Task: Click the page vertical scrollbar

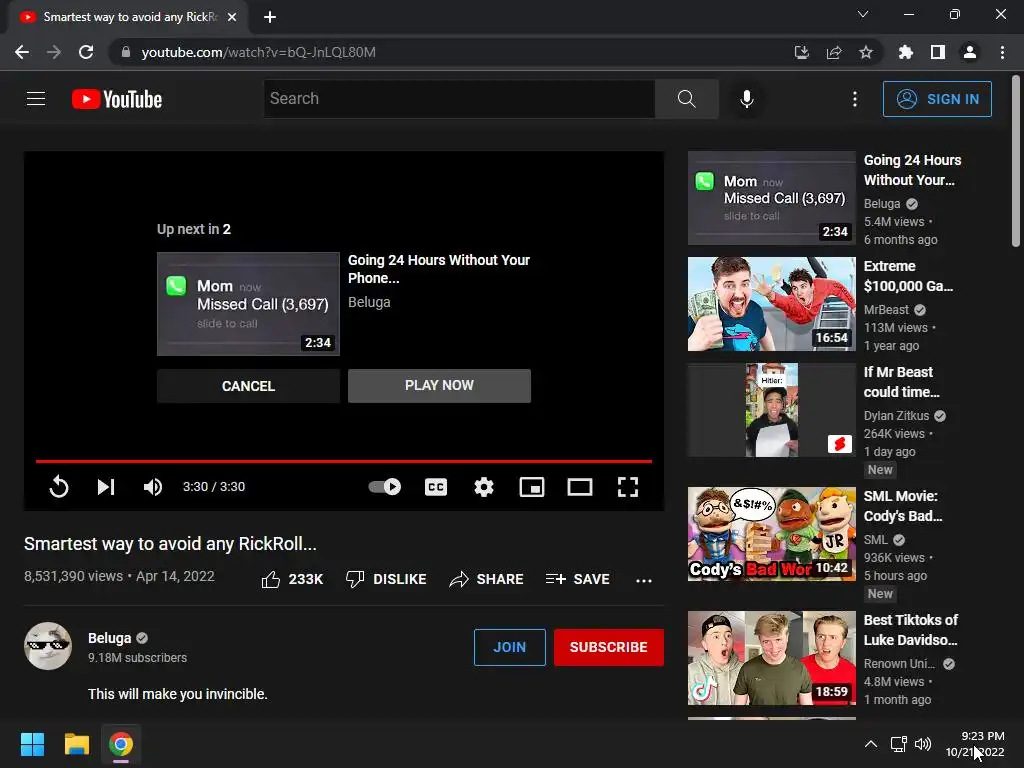Action: [x=1016, y=161]
